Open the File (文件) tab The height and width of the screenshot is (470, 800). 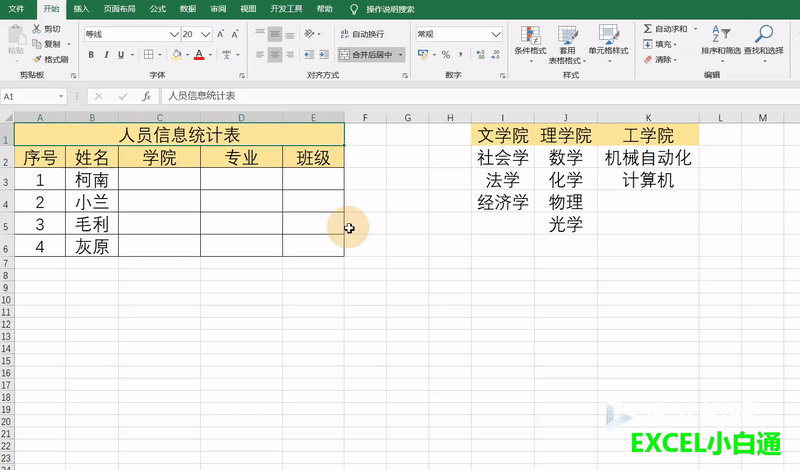16,9
